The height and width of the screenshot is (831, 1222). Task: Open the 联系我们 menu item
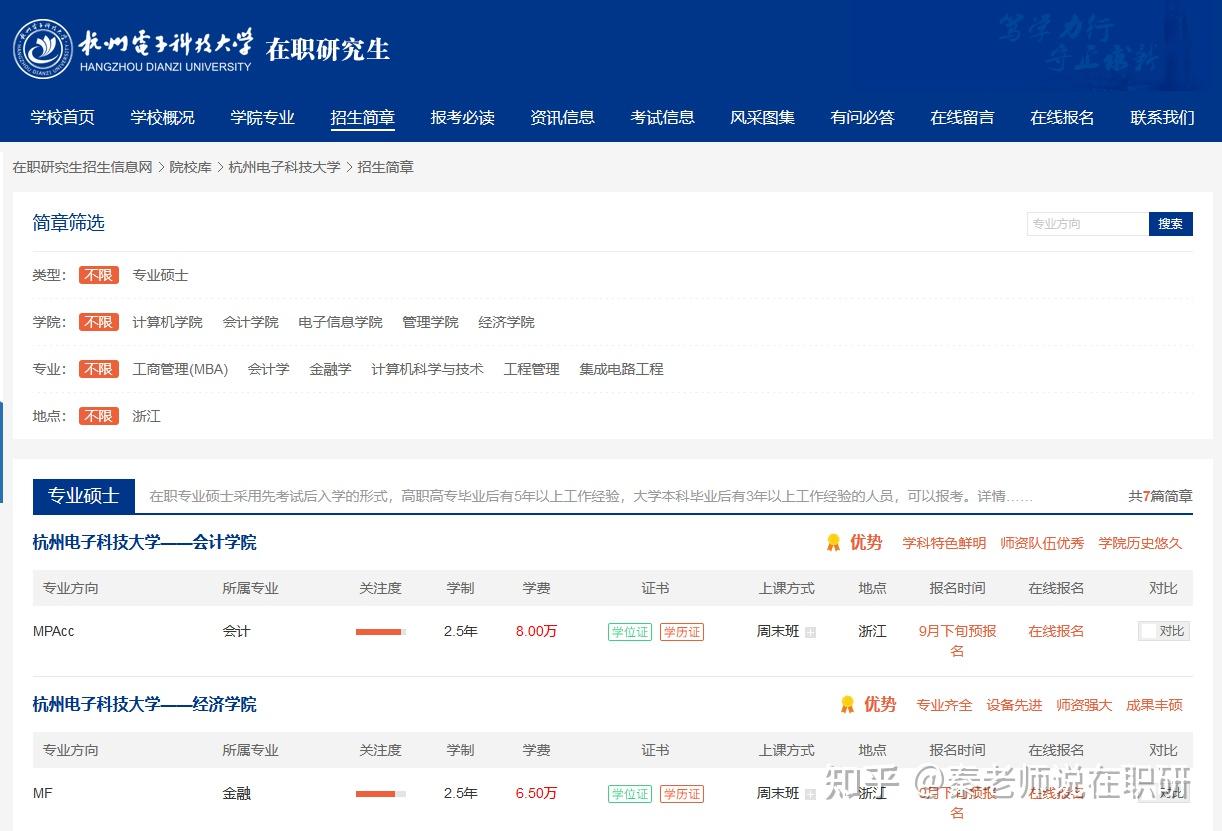1163,117
